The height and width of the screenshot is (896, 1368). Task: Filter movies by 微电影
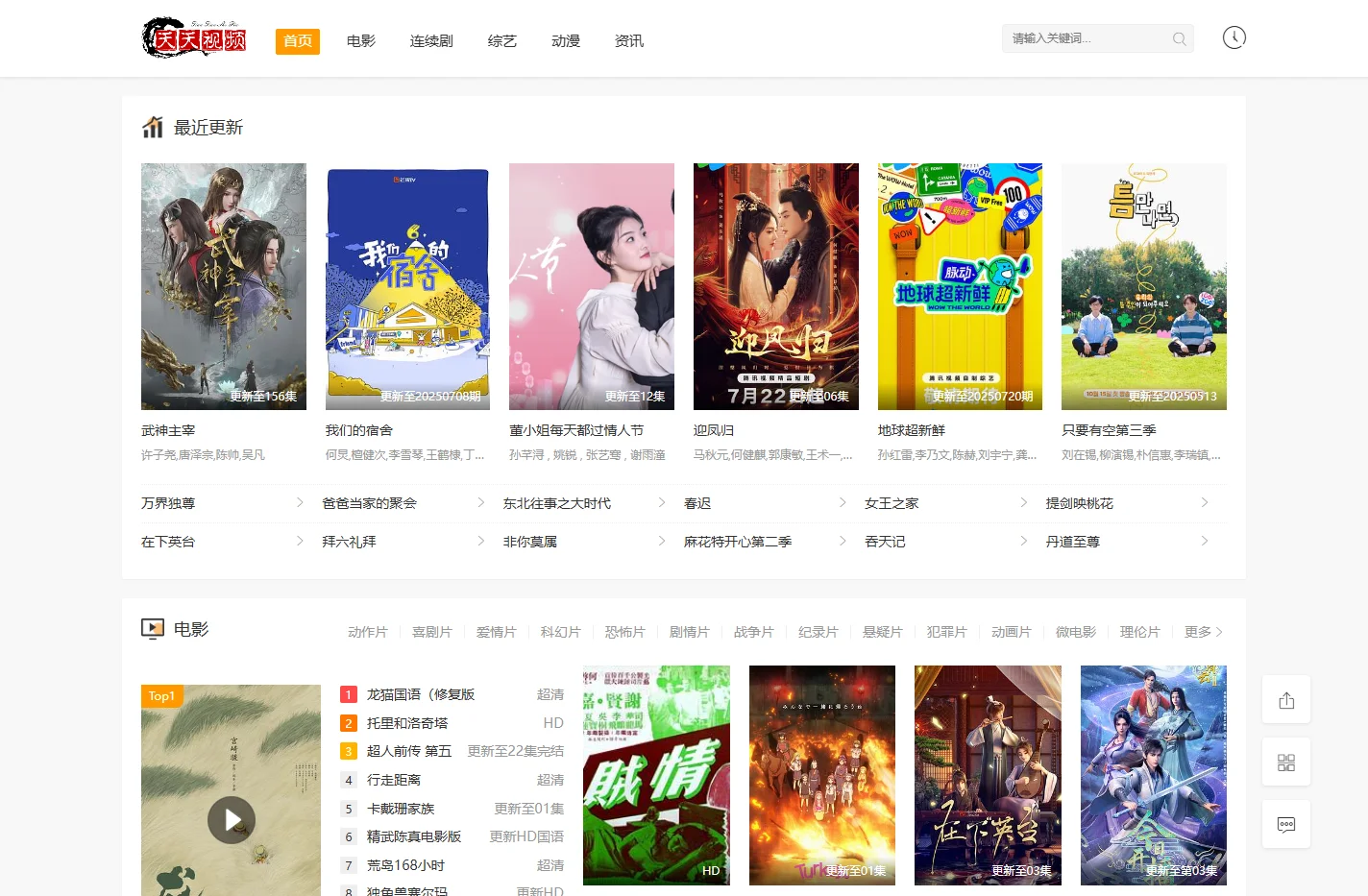1076,632
